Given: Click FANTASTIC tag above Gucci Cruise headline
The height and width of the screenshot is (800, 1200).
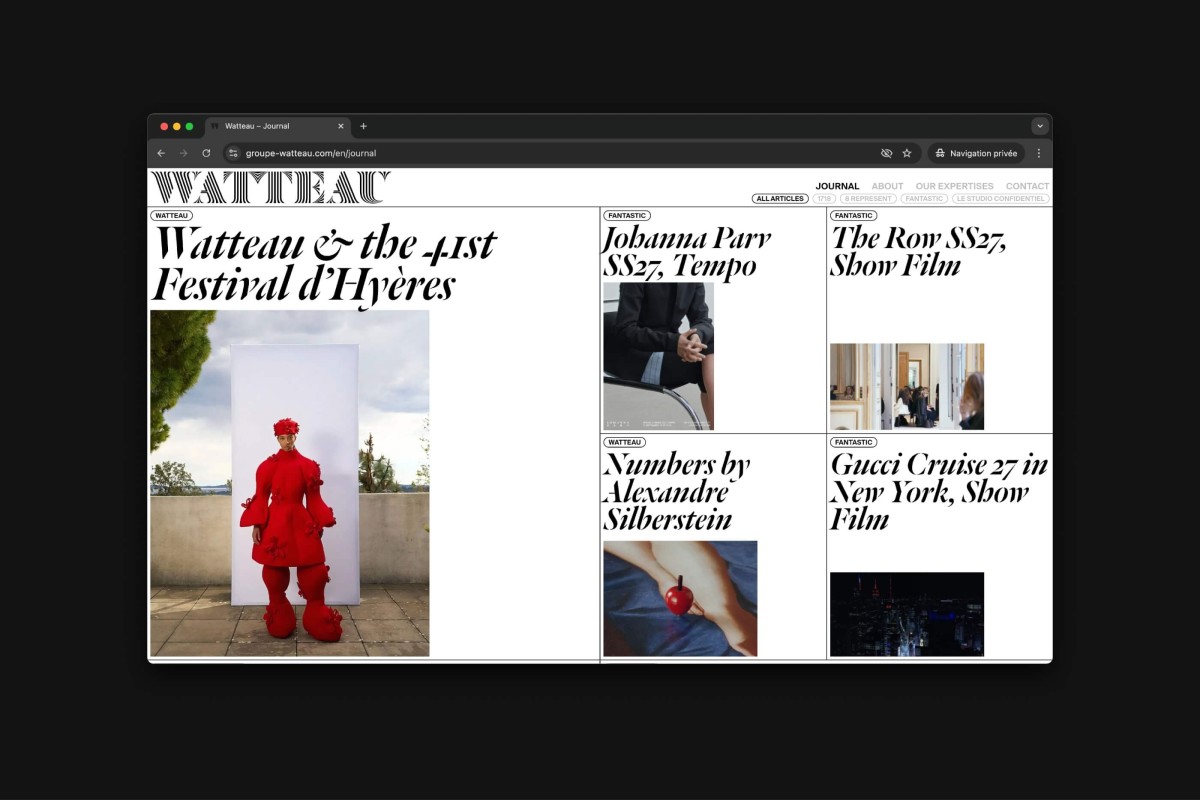Looking at the screenshot, I should [854, 442].
